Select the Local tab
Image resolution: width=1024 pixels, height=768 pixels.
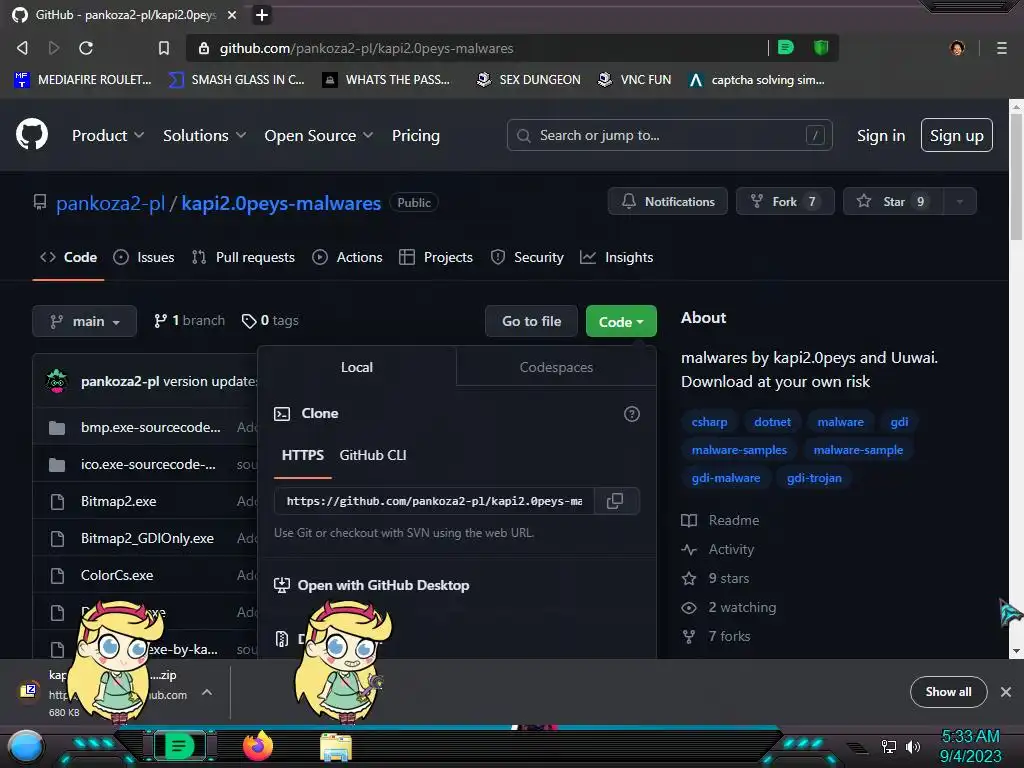point(357,367)
